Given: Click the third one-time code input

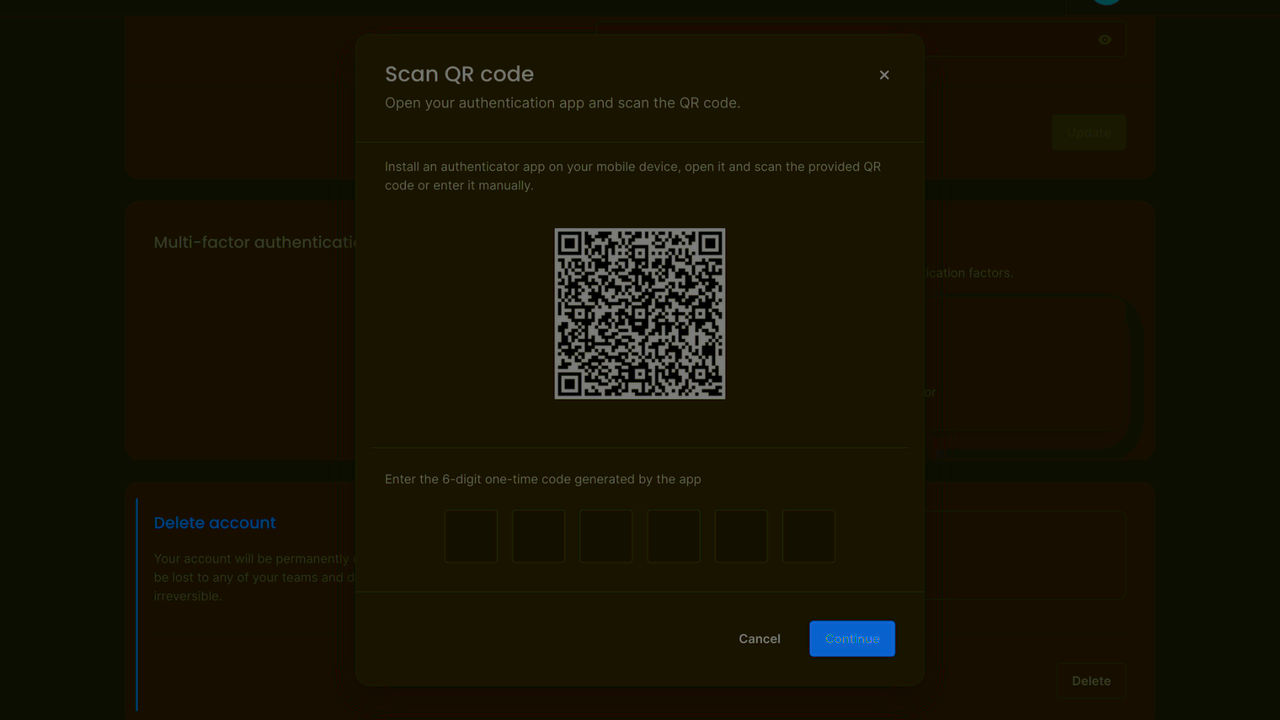Looking at the screenshot, I should tap(605, 536).
